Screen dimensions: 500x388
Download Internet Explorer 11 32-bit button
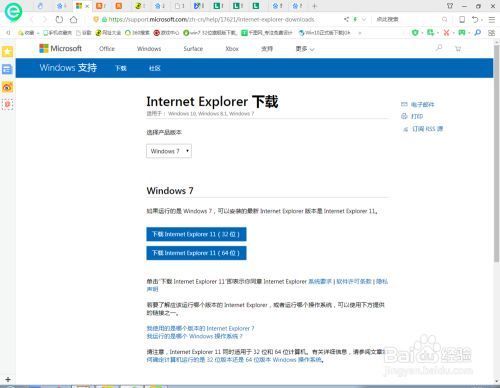pyautogui.click(x=196, y=234)
